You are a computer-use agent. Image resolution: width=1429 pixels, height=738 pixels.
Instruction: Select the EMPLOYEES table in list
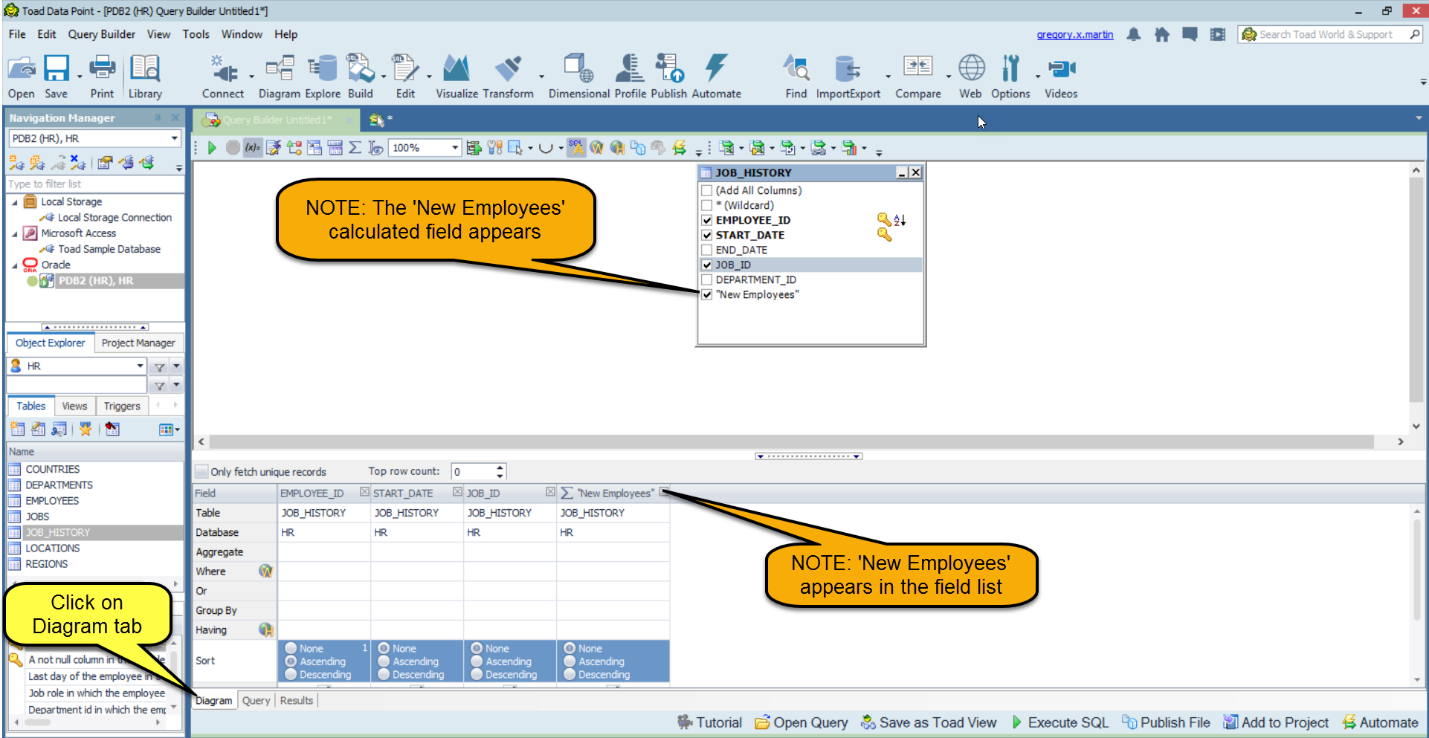pyautogui.click(x=52, y=501)
